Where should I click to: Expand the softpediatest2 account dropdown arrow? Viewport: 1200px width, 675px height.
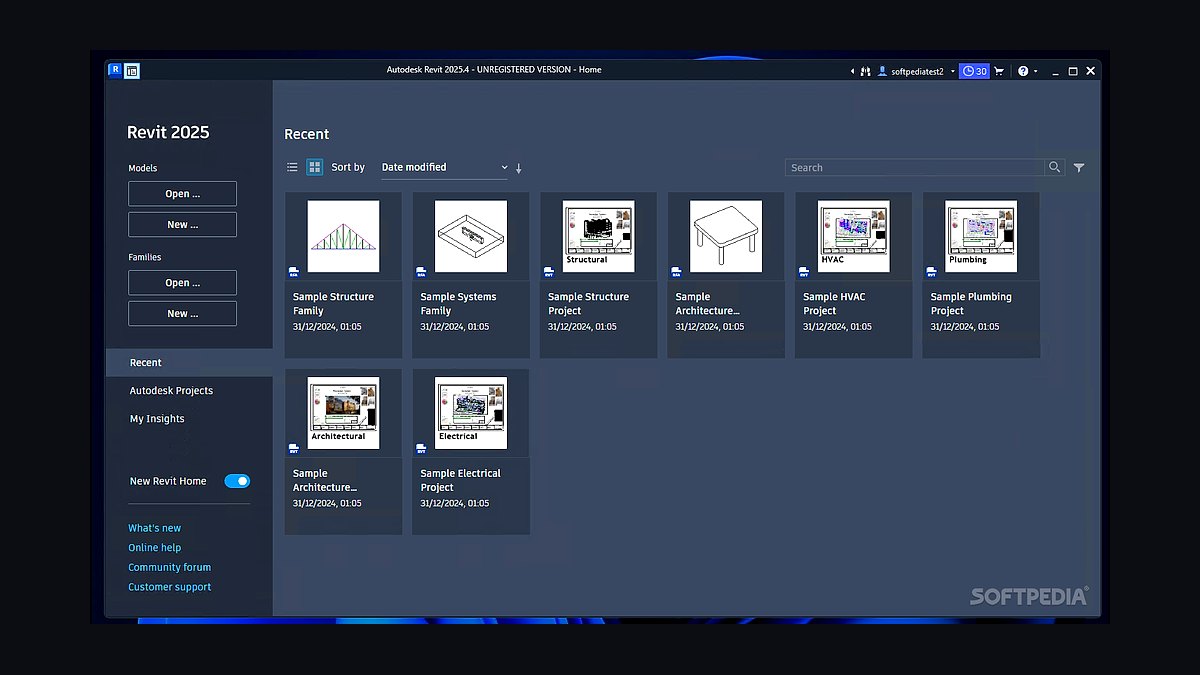point(953,72)
